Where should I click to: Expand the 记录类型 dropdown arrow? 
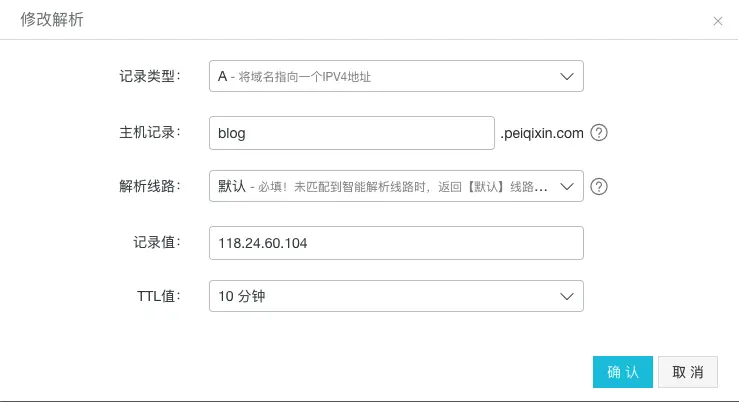pos(567,76)
